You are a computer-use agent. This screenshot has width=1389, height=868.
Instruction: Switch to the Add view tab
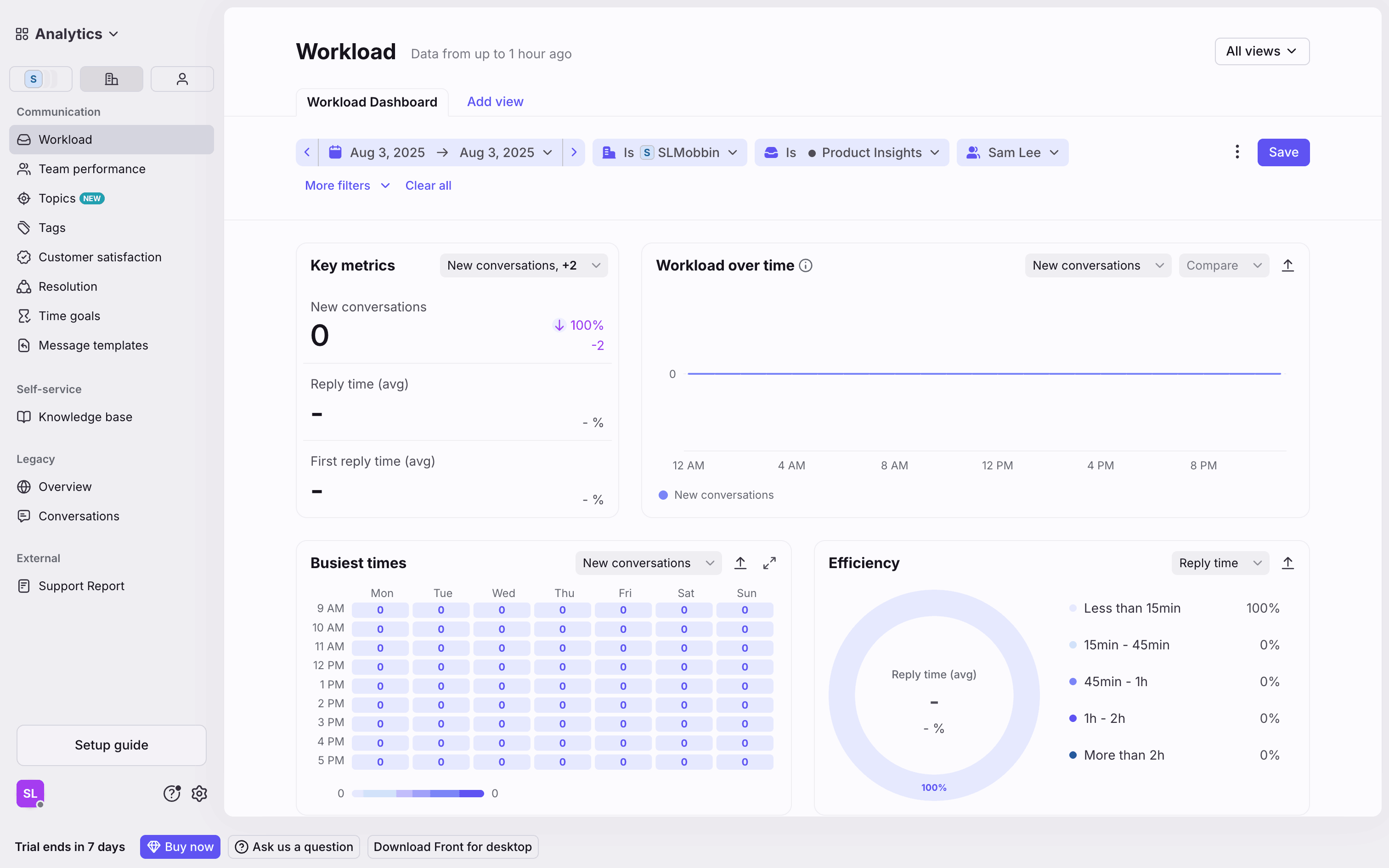pyautogui.click(x=495, y=101)
